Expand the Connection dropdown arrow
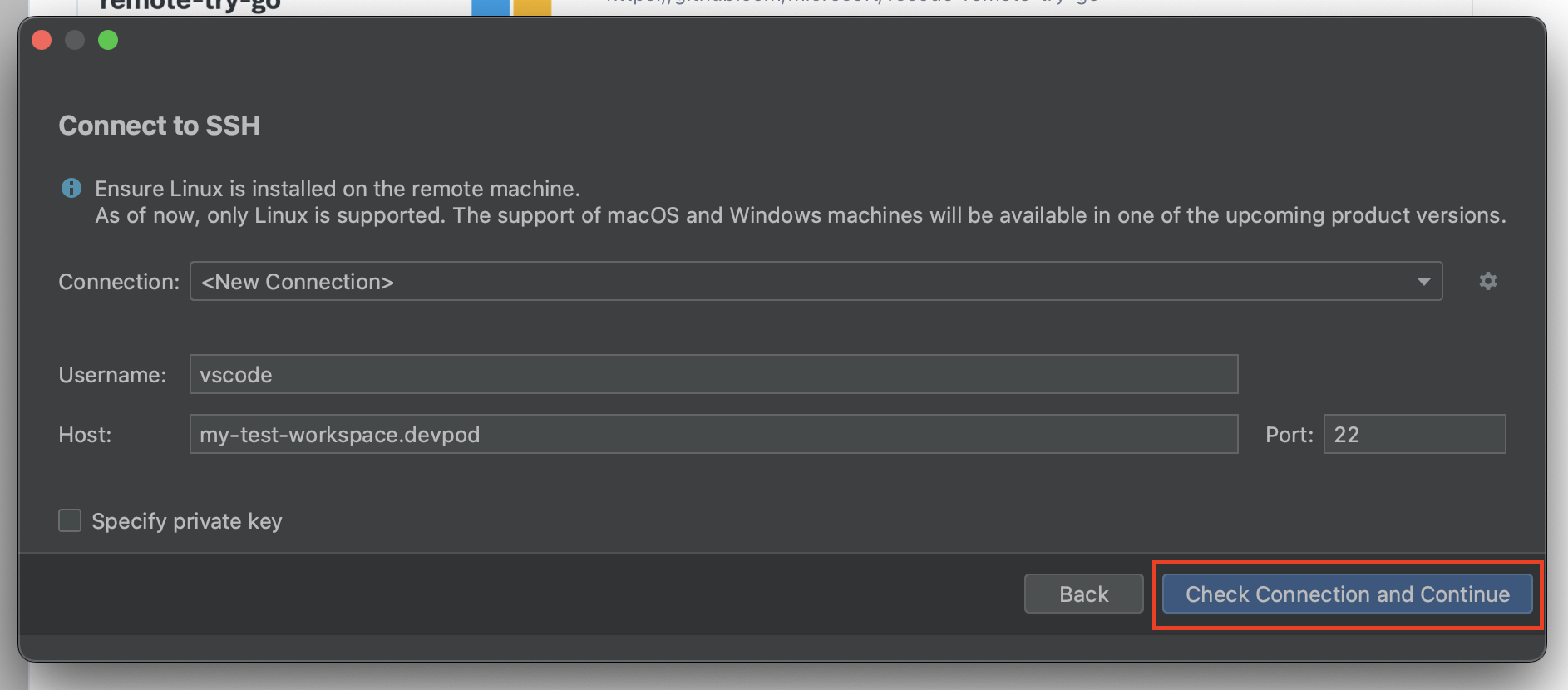 1423,282
